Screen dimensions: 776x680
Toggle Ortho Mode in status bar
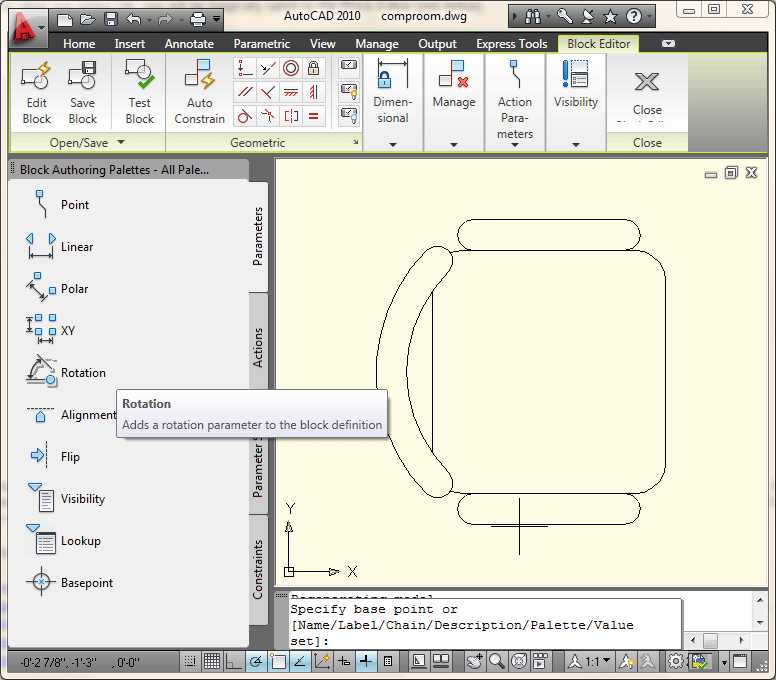point(233,661)
